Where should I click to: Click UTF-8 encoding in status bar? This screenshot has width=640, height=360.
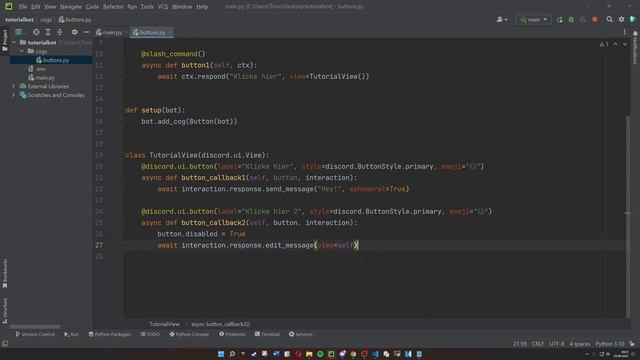coord(557,344)
